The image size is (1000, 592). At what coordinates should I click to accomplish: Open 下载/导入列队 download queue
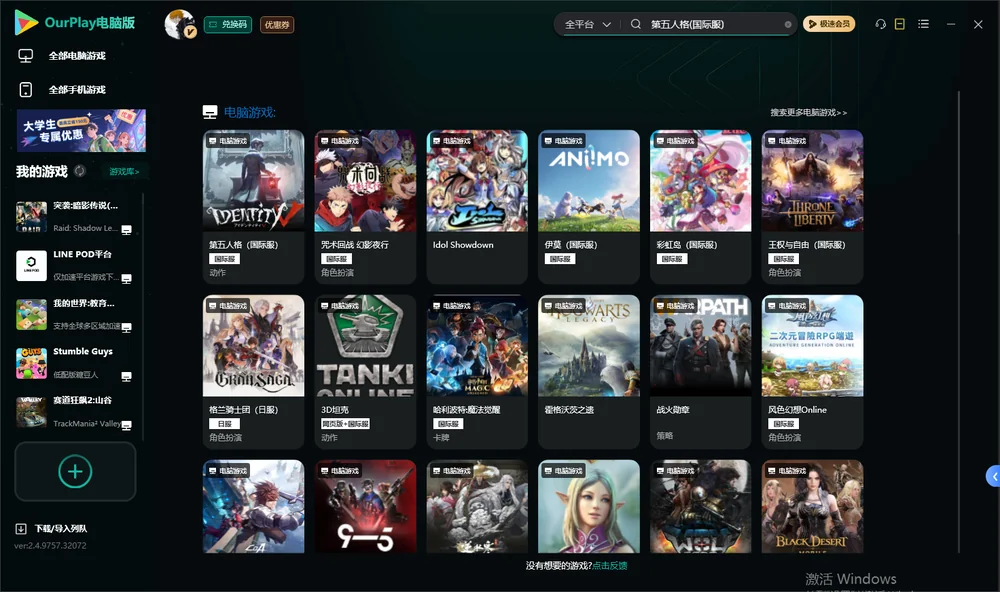[52, 529]
